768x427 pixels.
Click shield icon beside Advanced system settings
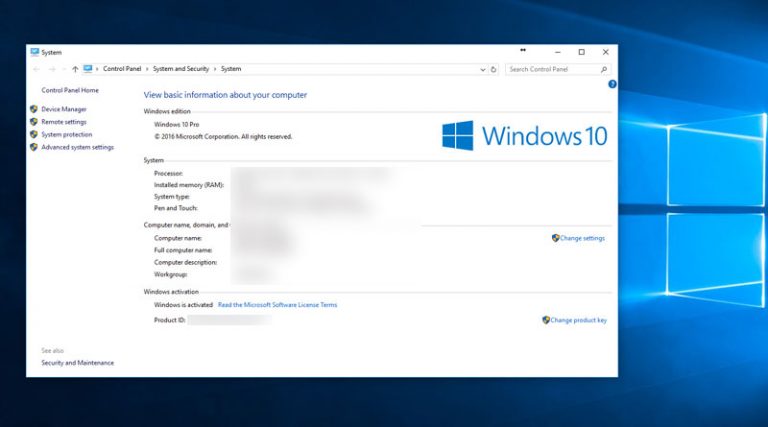(34, 147)
